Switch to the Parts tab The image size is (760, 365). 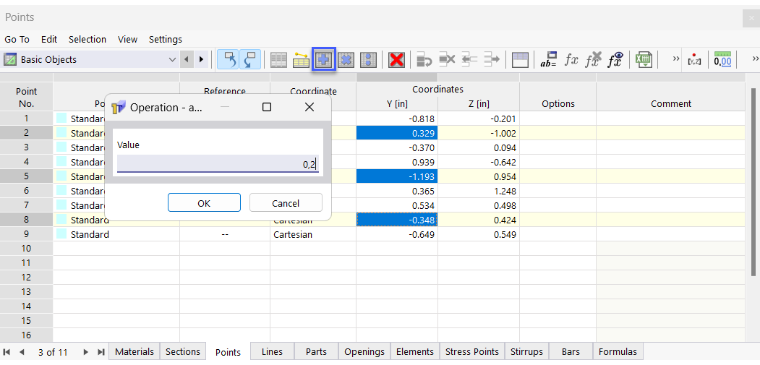316,352
